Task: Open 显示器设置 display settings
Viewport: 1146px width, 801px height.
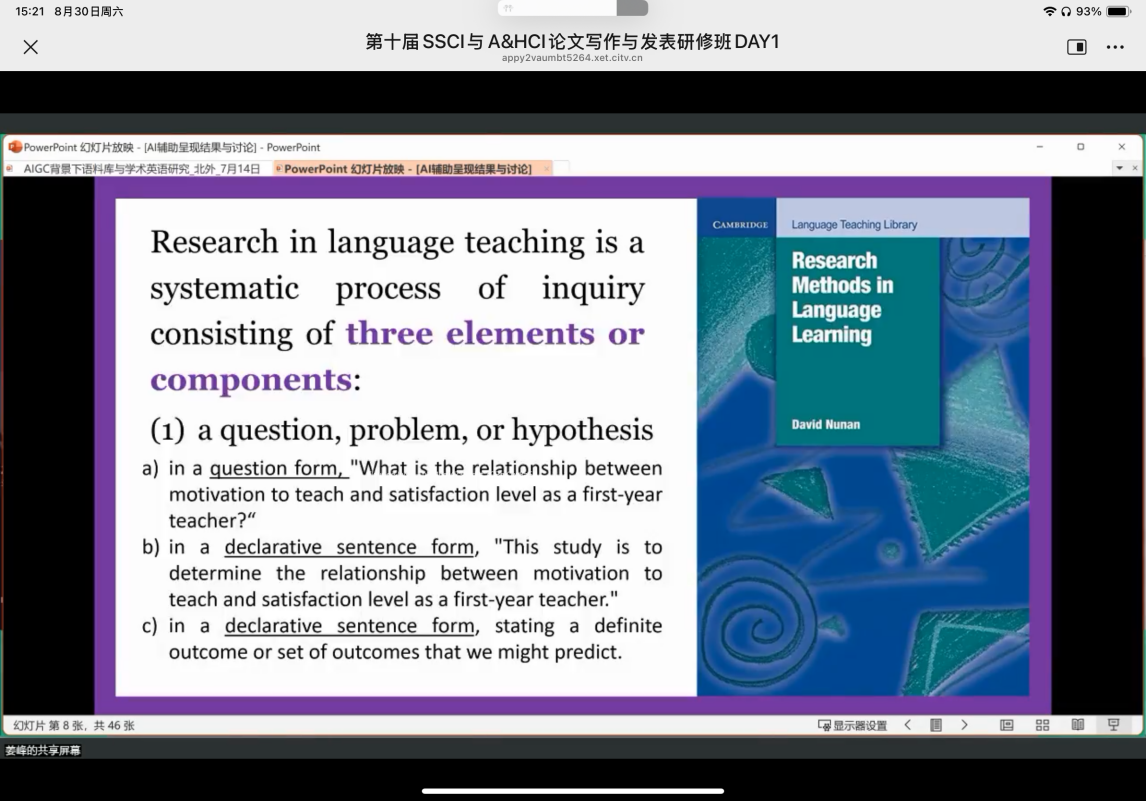Action: point(852,725)
